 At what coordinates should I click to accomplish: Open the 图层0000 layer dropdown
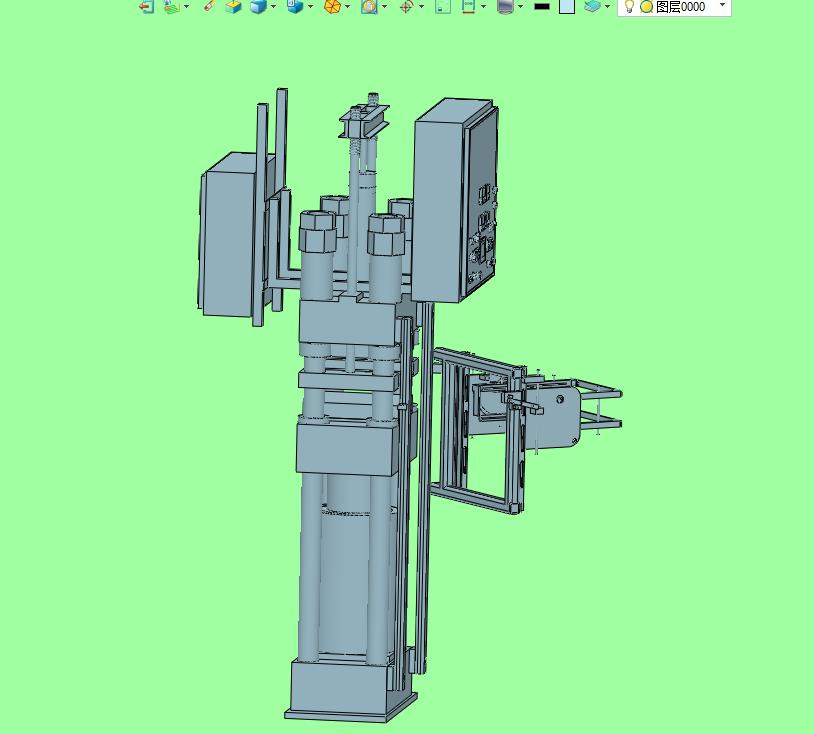point(722,5)
